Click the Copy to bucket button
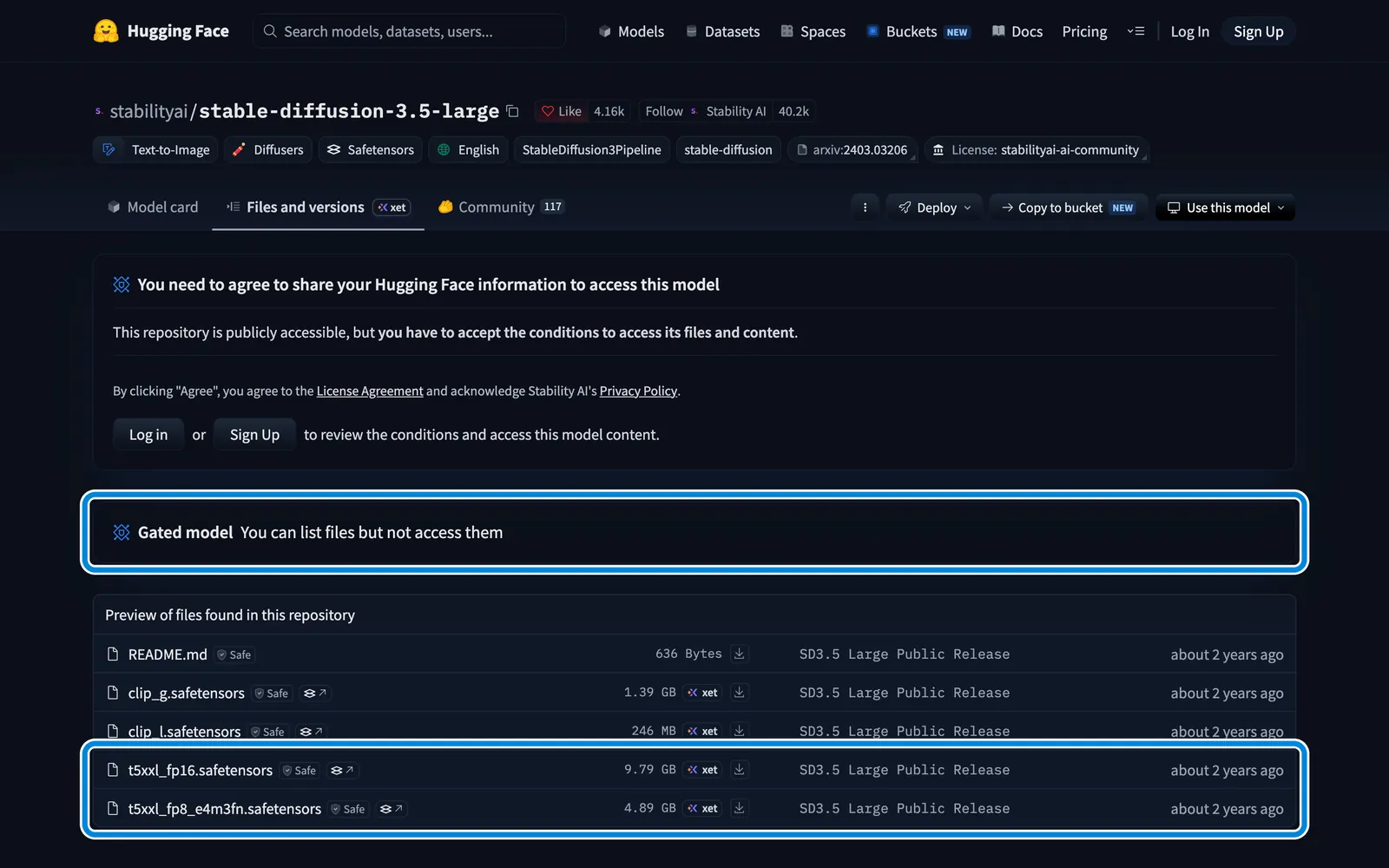Screen dimensions: 1389x868 point(1068,207)
